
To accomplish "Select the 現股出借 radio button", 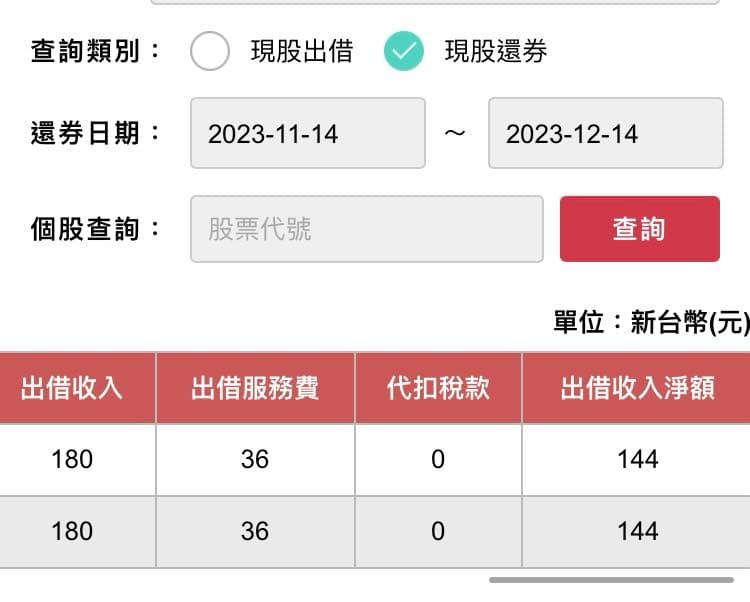I will click(x=210, y=52).
